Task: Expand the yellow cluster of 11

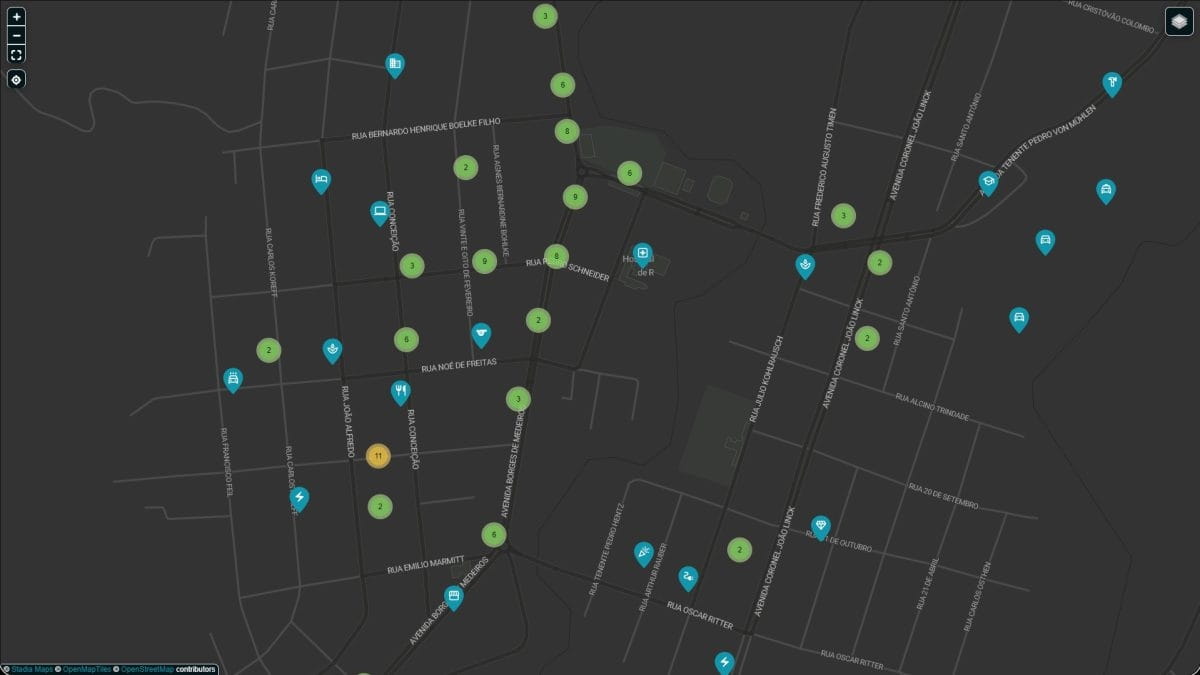Action: 377,456
